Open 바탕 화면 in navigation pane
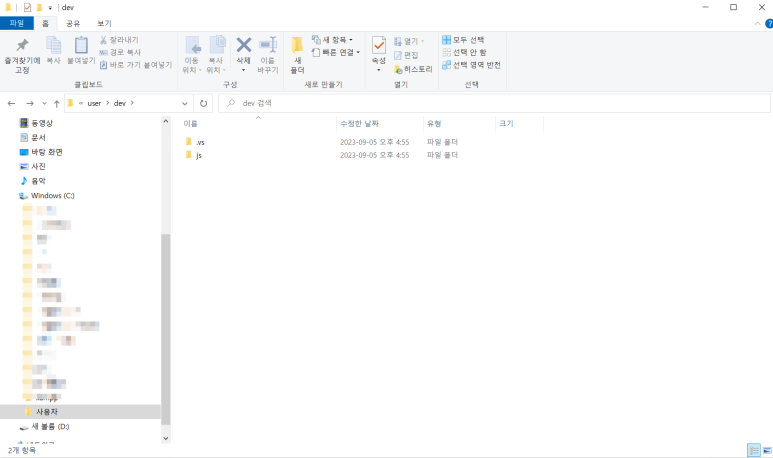Image resolution: width=773 pixels, height=458 pixels. tap(41, 152)
